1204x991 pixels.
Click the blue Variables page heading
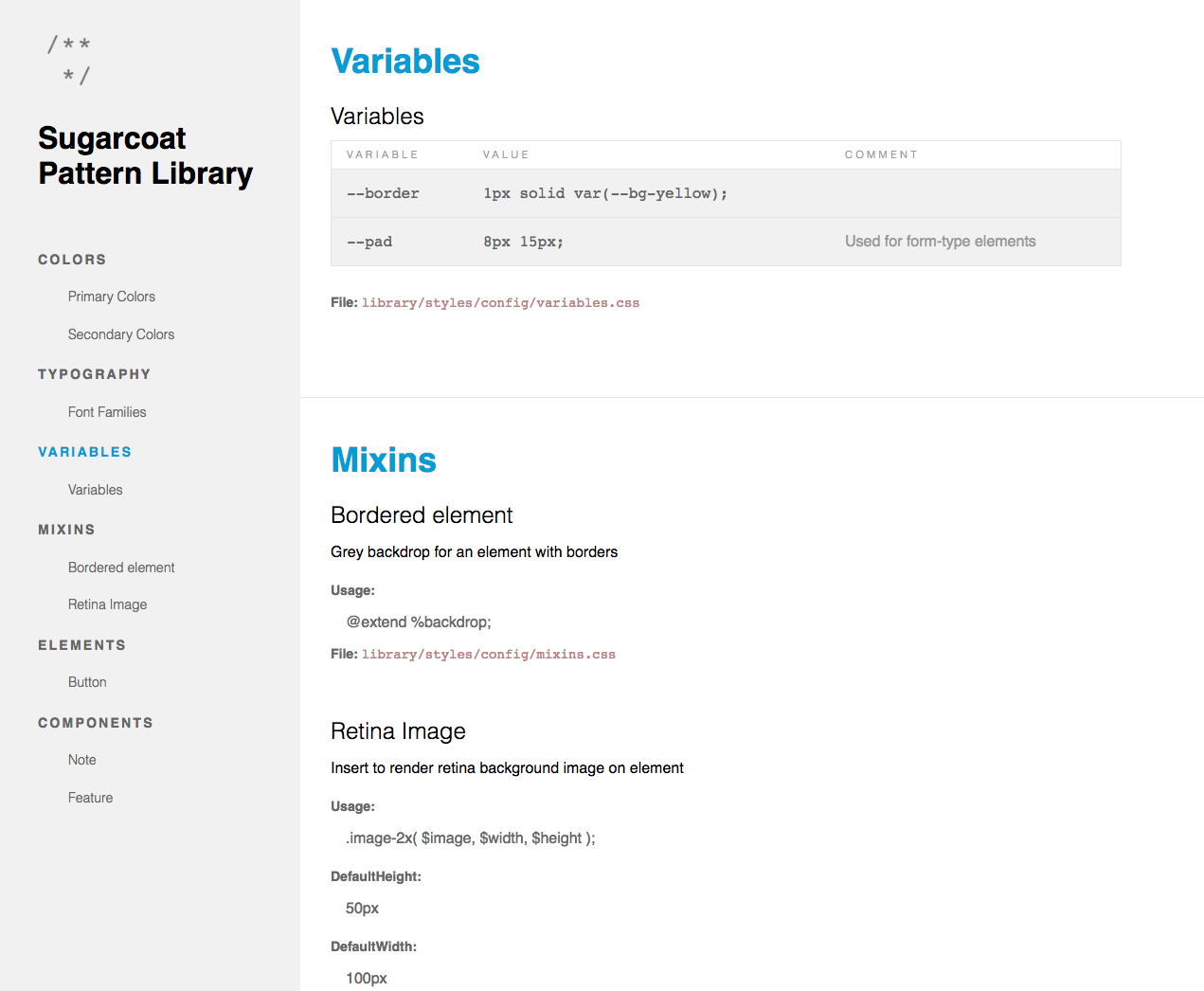click(x=405, y=62)
